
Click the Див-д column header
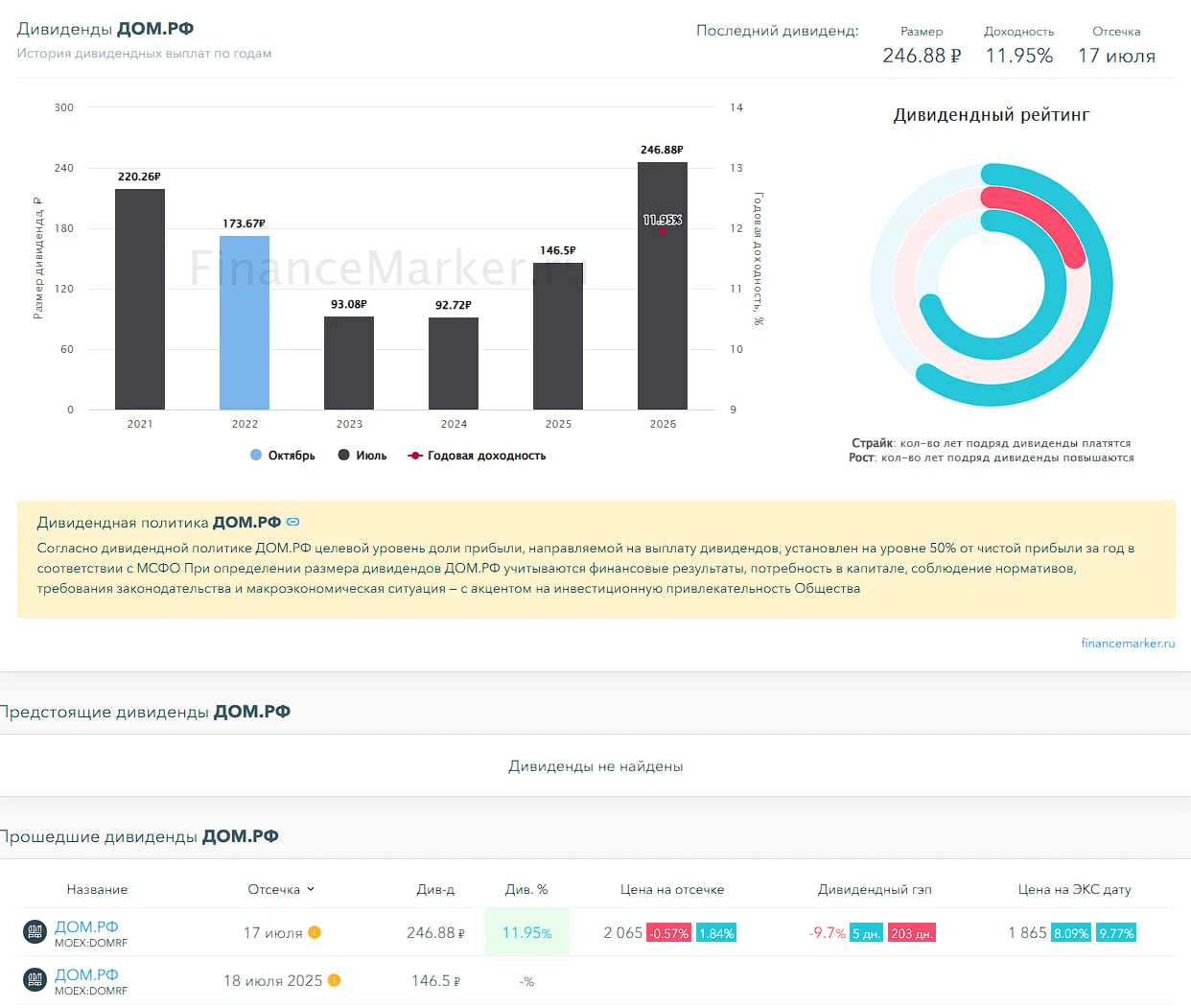pyautogui.click(x=435, y=889)
